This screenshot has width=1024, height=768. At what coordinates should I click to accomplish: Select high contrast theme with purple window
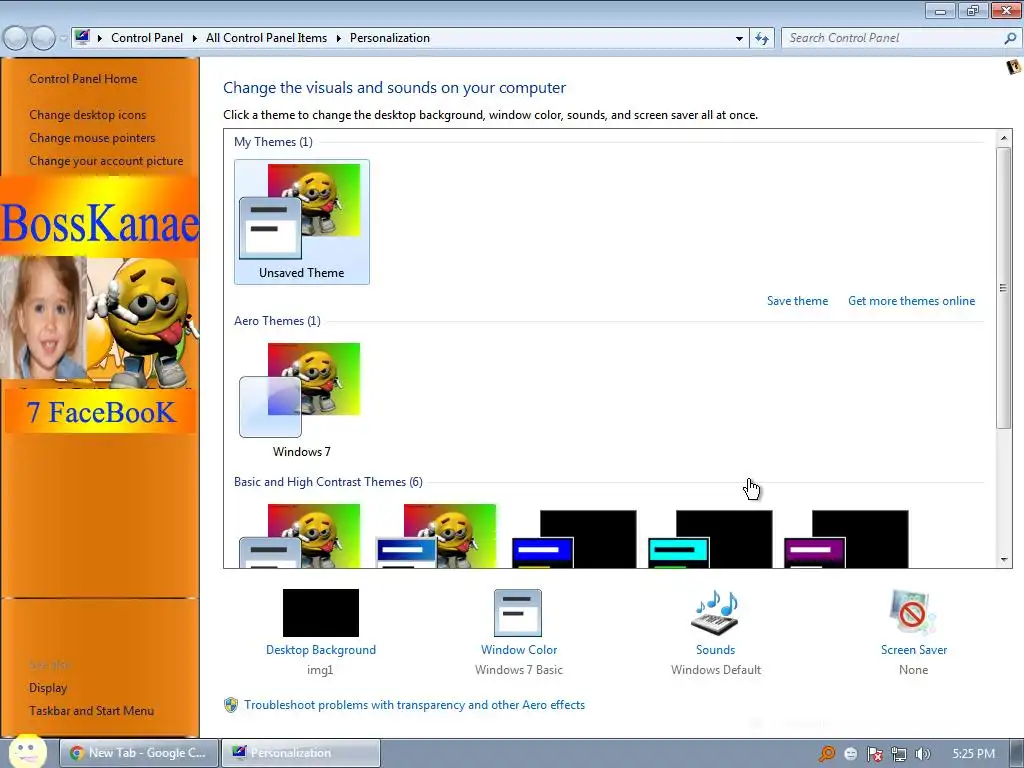click(846, 539)
